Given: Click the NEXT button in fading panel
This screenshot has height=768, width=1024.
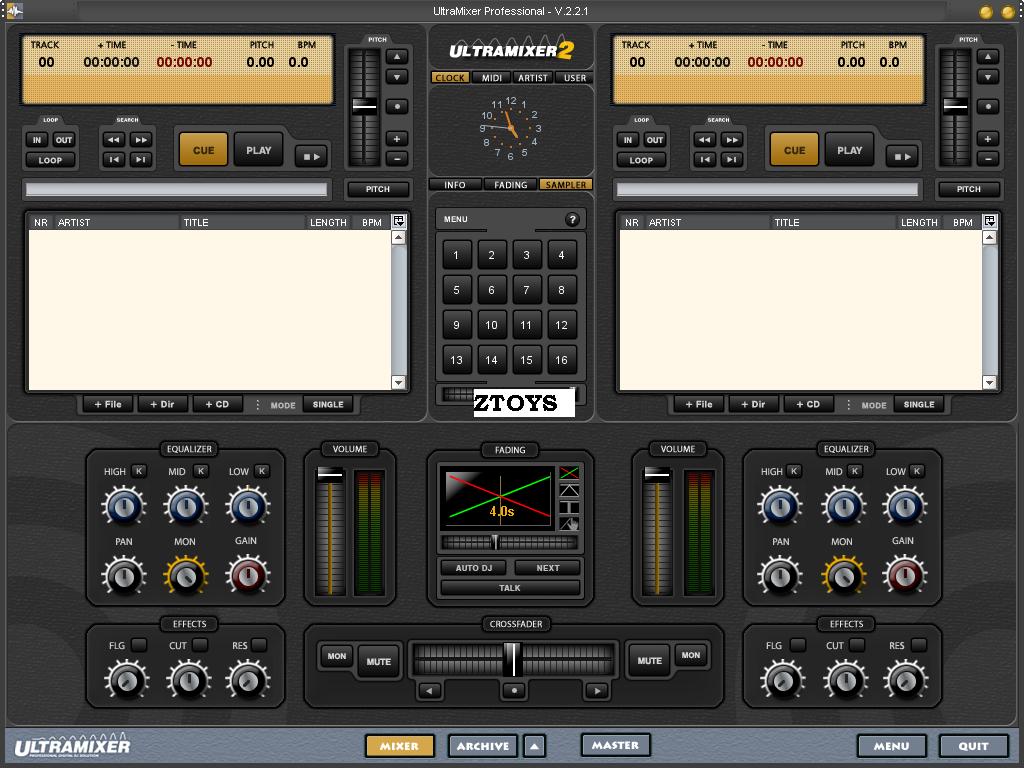Looking at the screenshot, I should [548, 568].
